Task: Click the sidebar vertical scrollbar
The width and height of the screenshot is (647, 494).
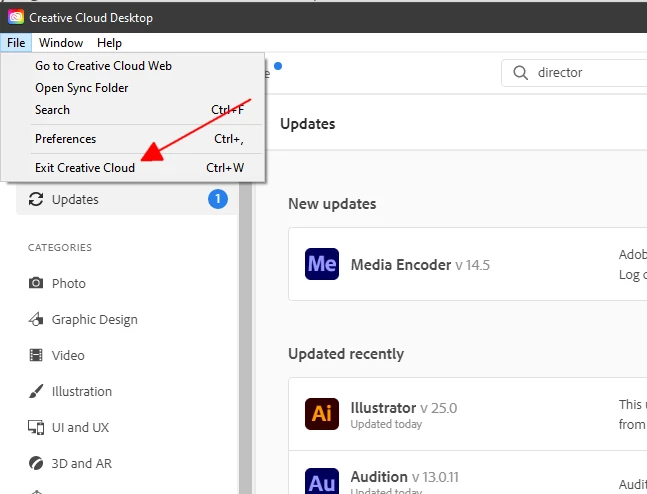Action: [x=245, y=338]
